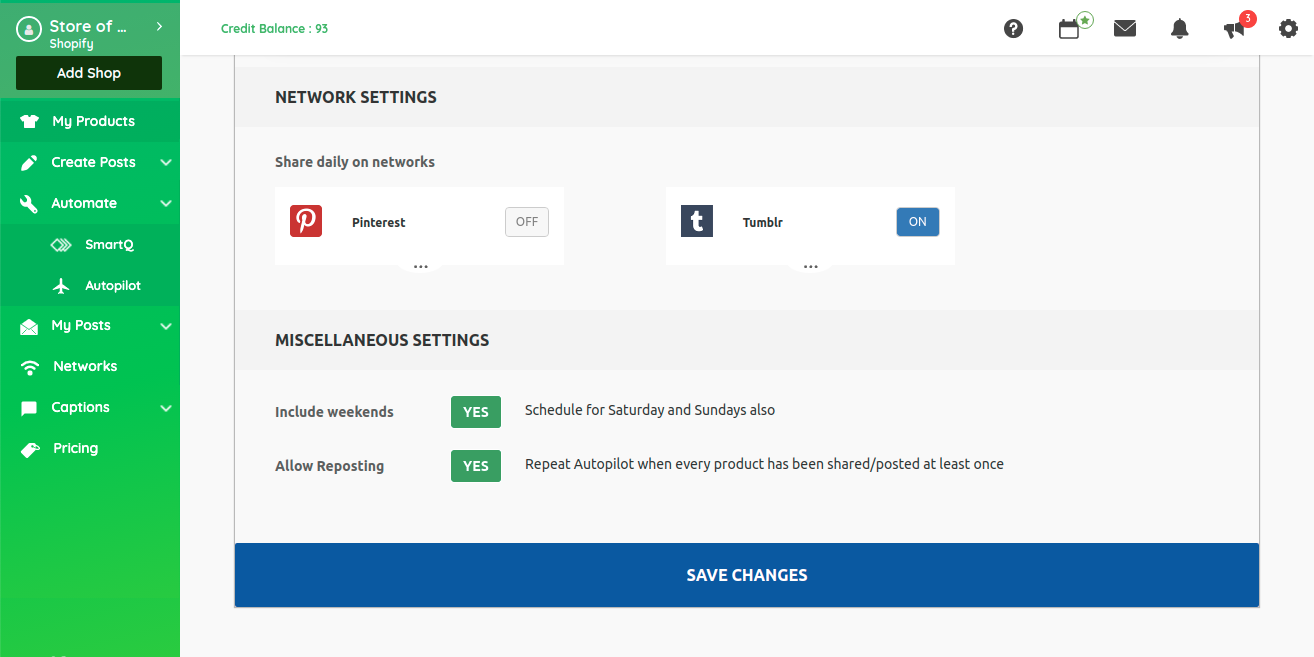Image resolution: width=1314 pixels, height=657 pixels.
Task: Go to My Products in sidebar
Action: (x=93, y=121)
